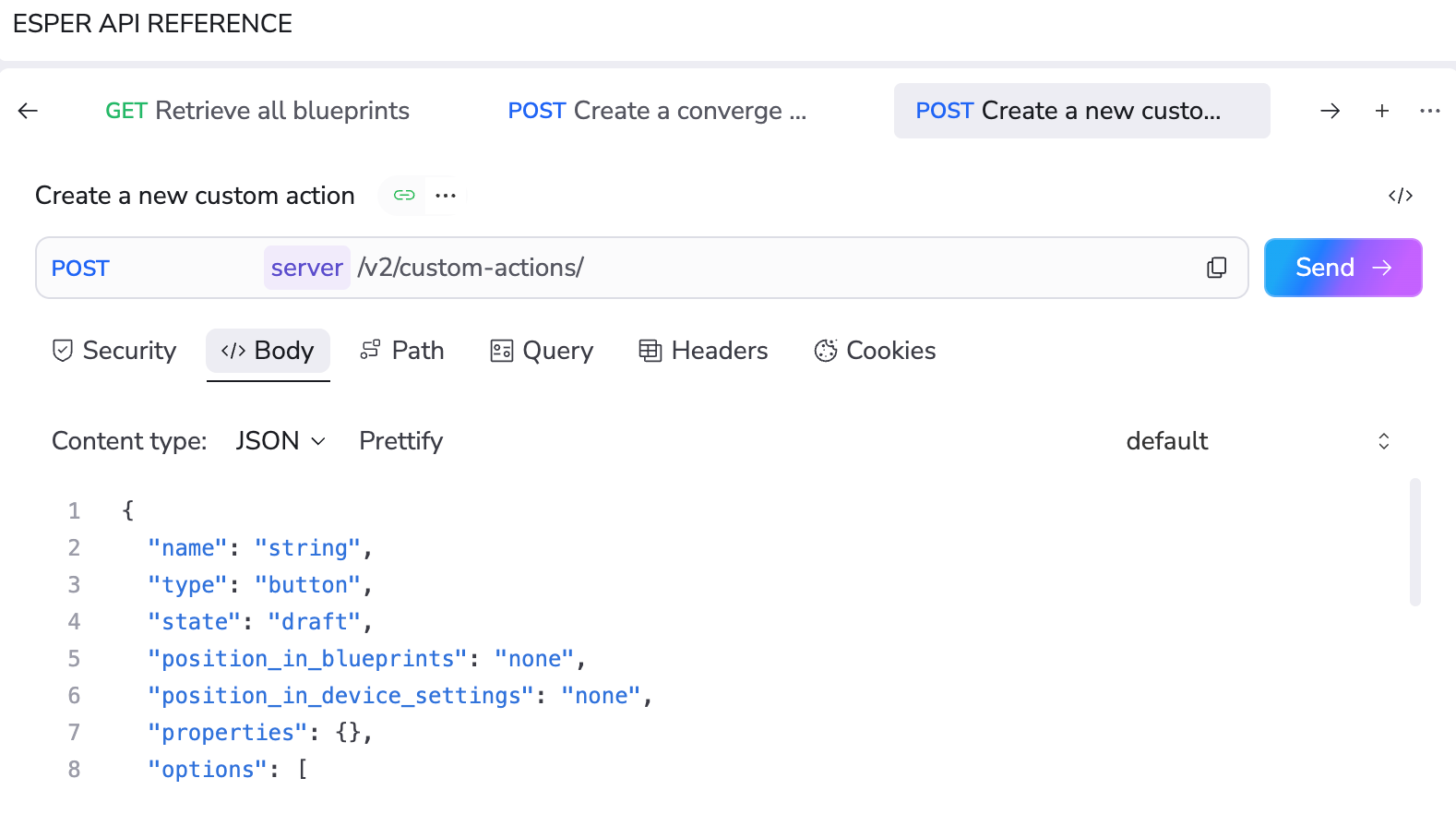This screenshot has width=1456, height=838.
Task: Copy the request URL with clipboard icon
Action: 1216,268
